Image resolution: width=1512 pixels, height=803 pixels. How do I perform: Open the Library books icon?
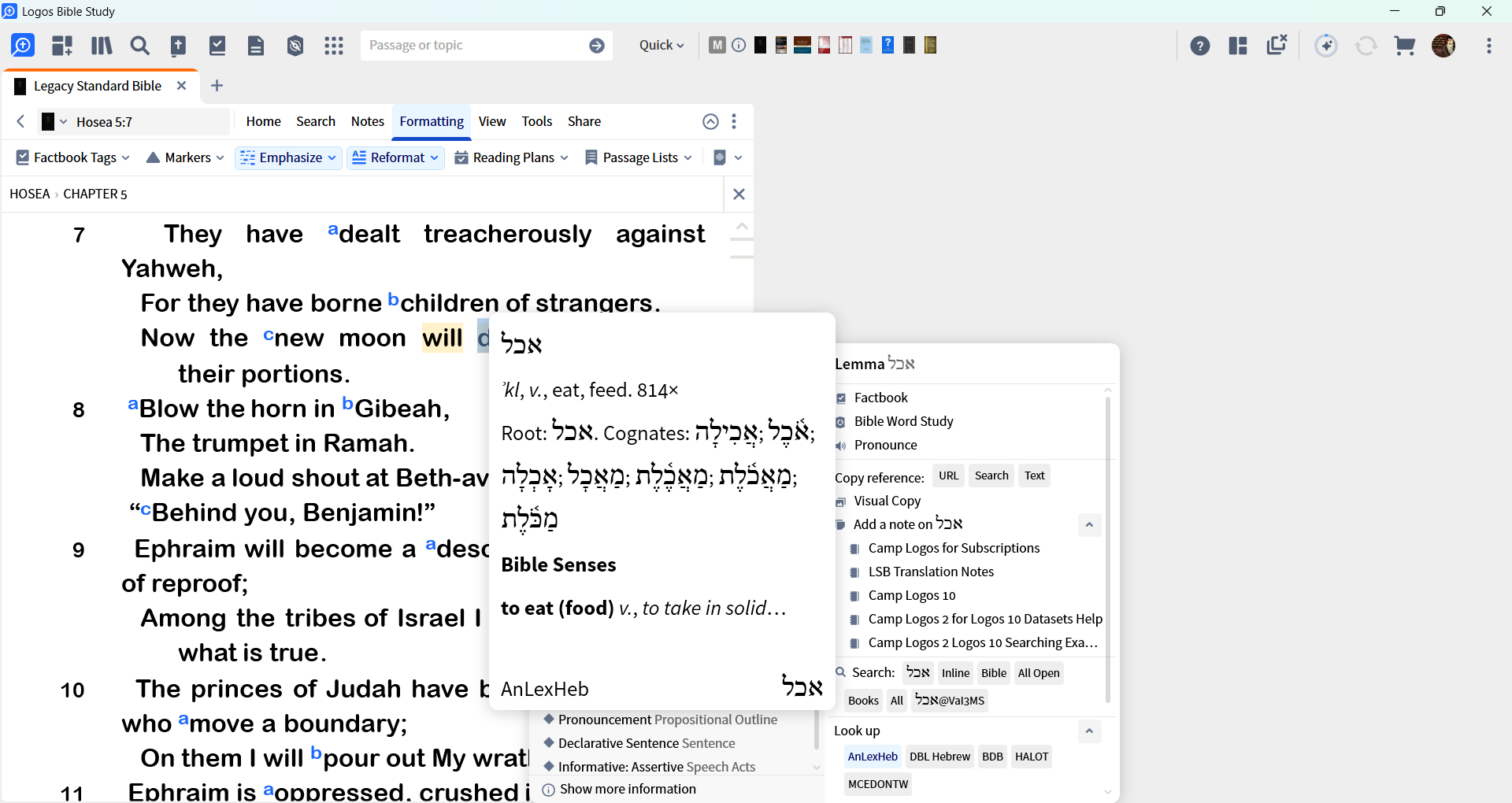tap(102, 46)
